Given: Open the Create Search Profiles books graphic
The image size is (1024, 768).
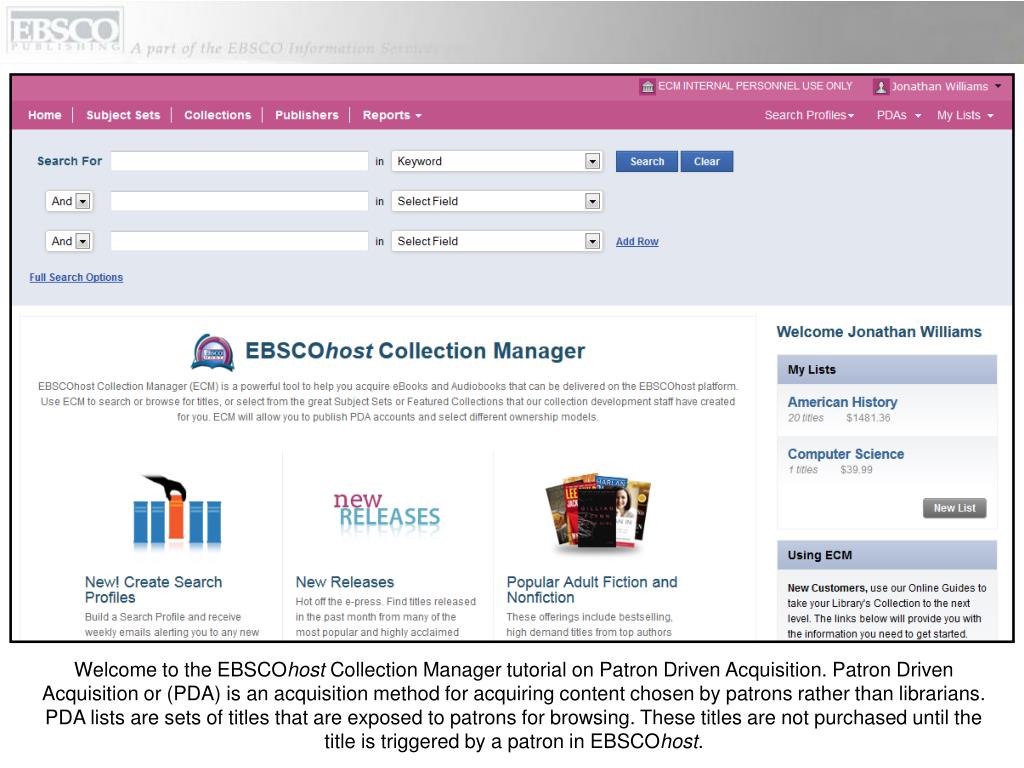Looking at the screenshot, I should [176, 511].
